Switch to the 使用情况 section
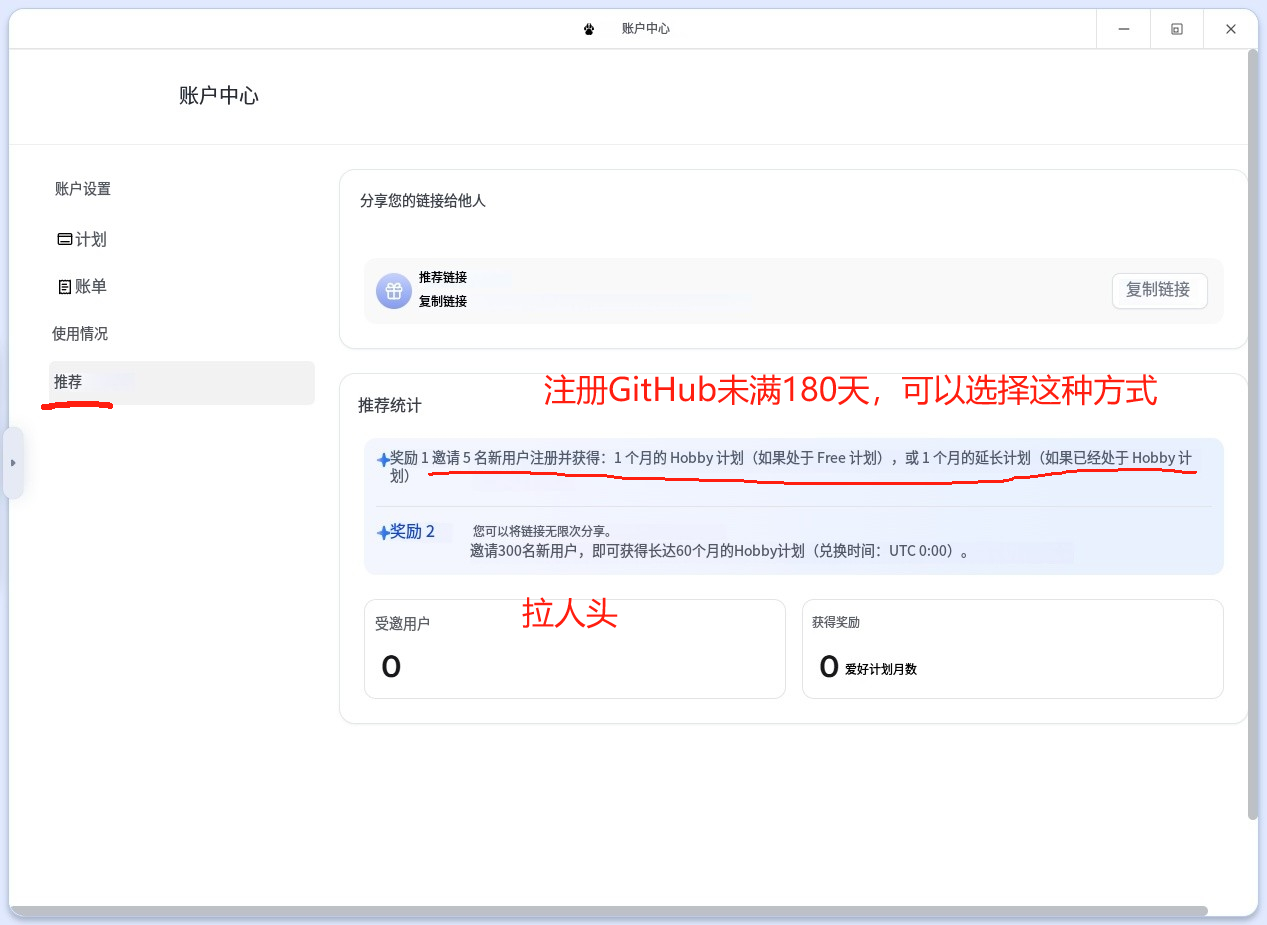Screen dimensions: 1267x925 click(80, 334)
